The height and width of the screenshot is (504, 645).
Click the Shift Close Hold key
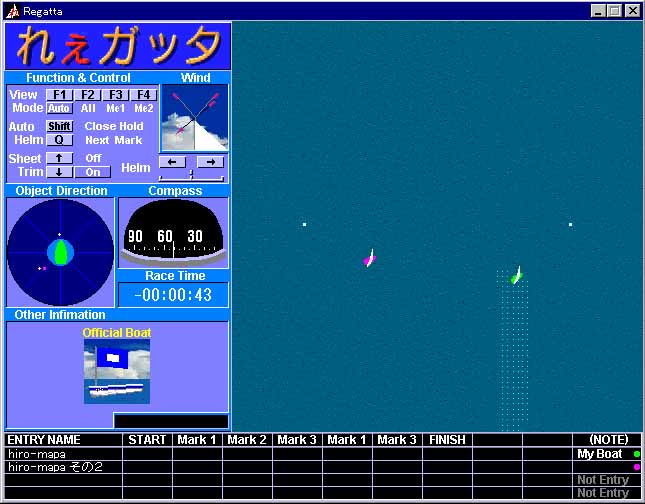coord(59,126)
